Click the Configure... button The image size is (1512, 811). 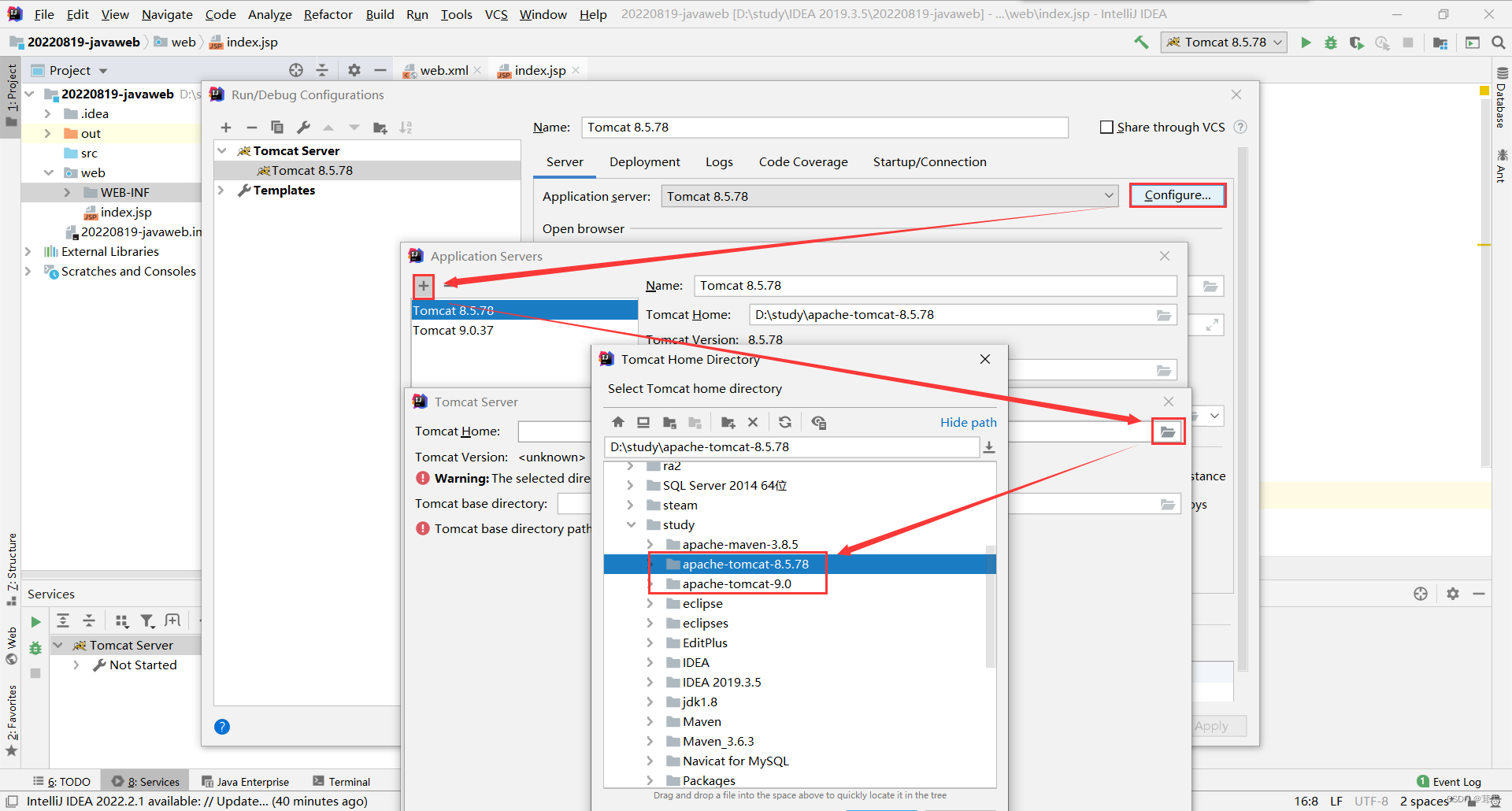(x=1177, y=195)
